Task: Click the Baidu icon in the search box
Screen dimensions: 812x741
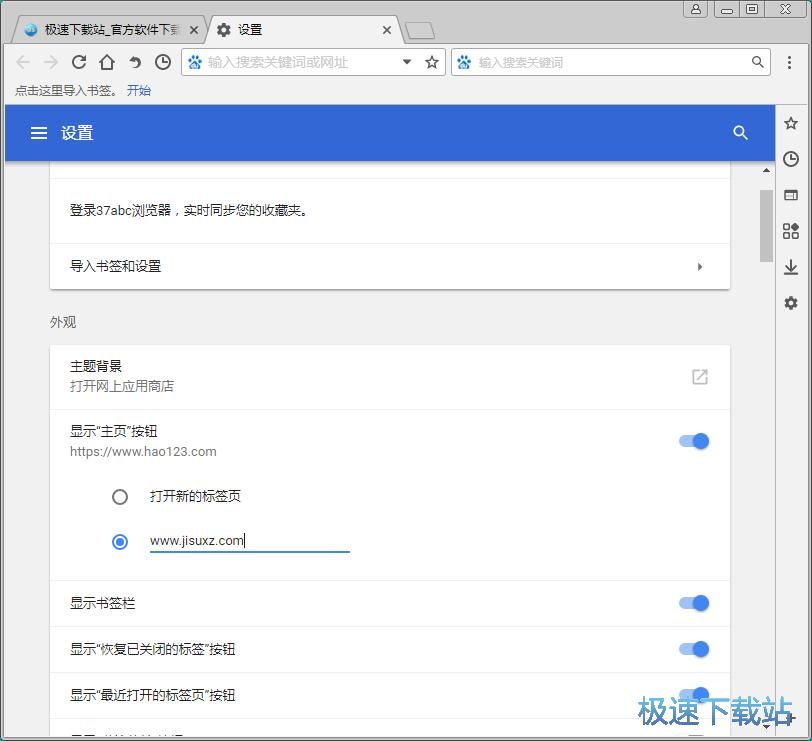Action: point(464,61)
